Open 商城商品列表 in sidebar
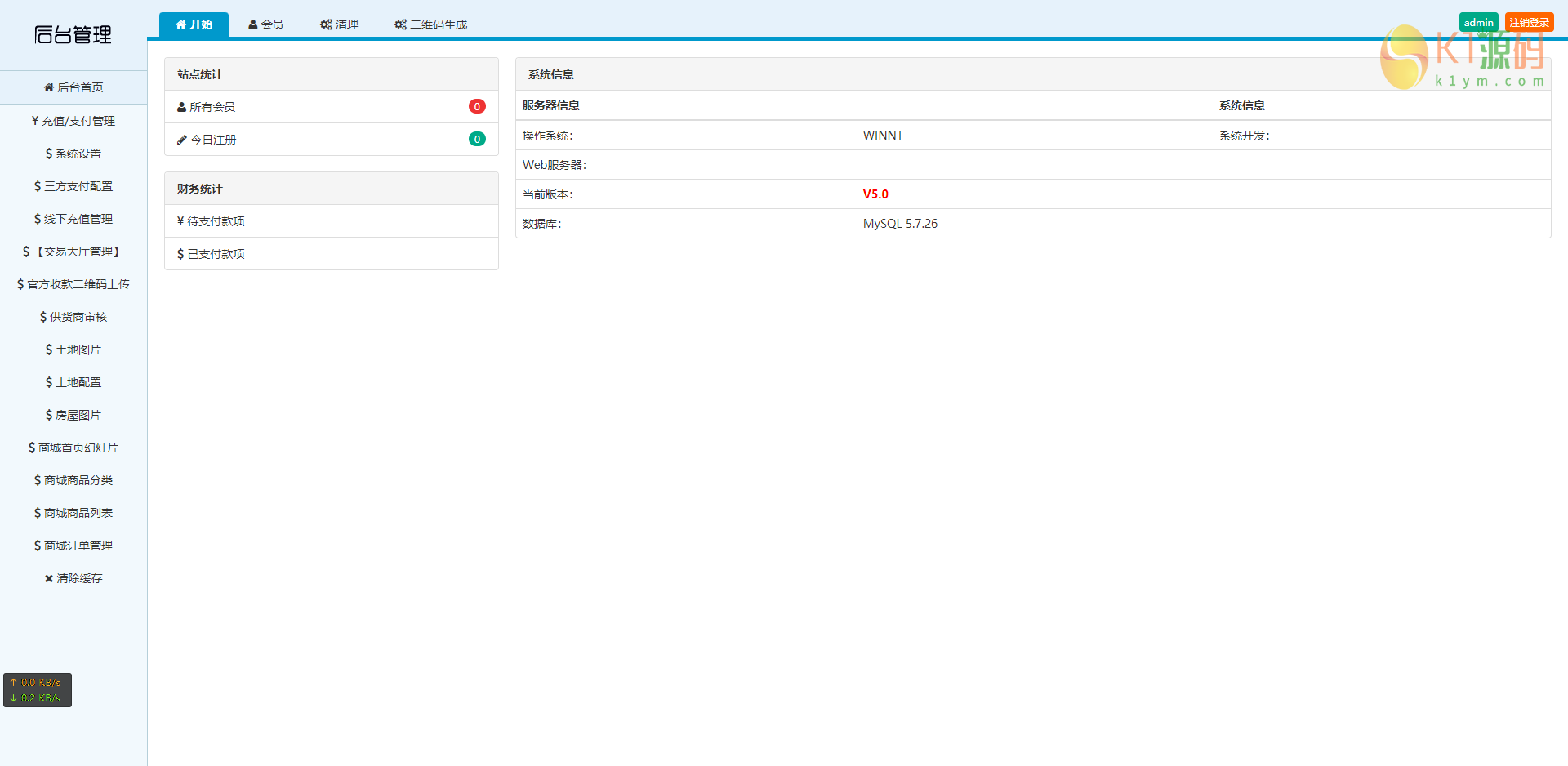The image size is (1568, 766). point(73,513)
